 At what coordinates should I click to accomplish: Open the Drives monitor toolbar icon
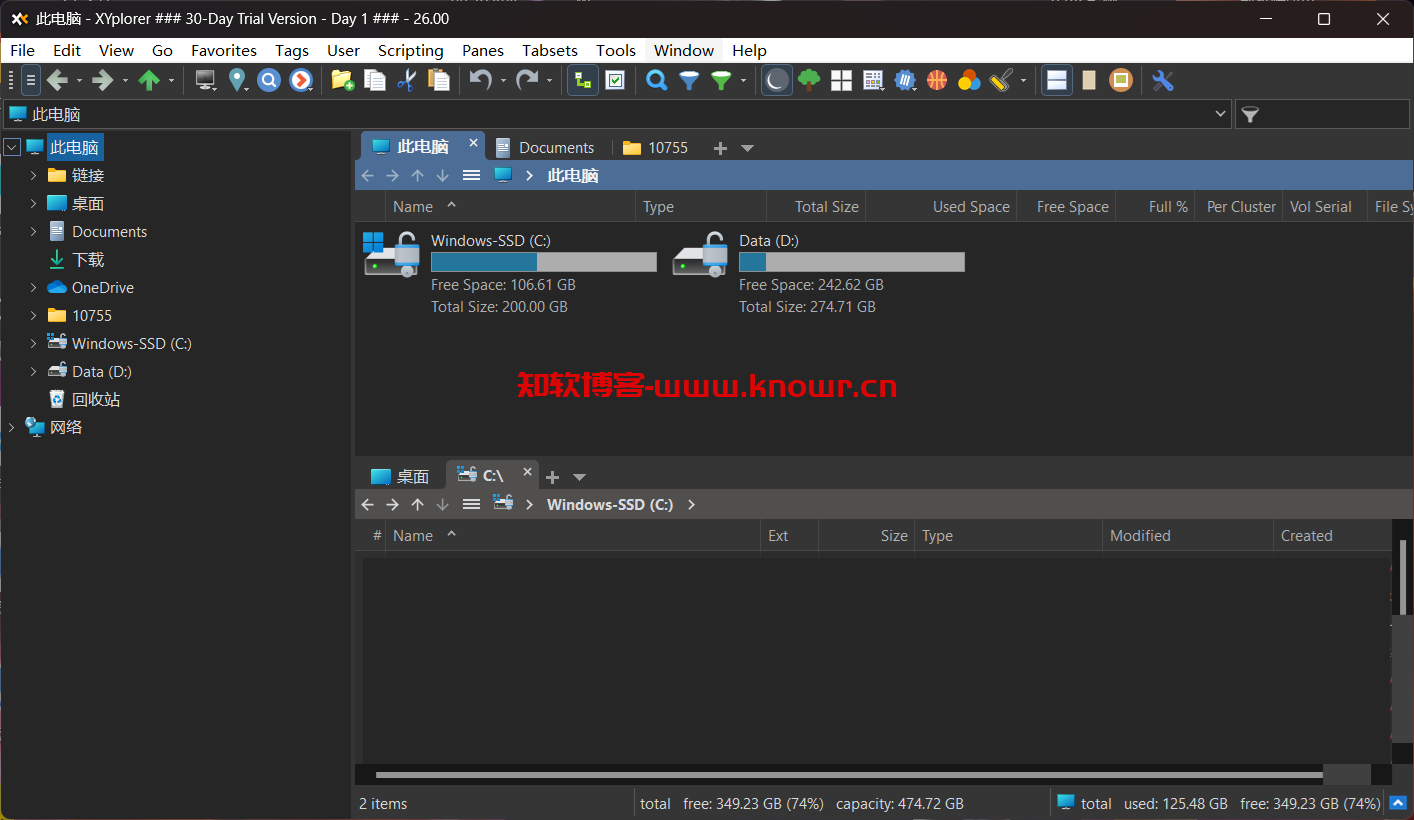pos(205,81)
